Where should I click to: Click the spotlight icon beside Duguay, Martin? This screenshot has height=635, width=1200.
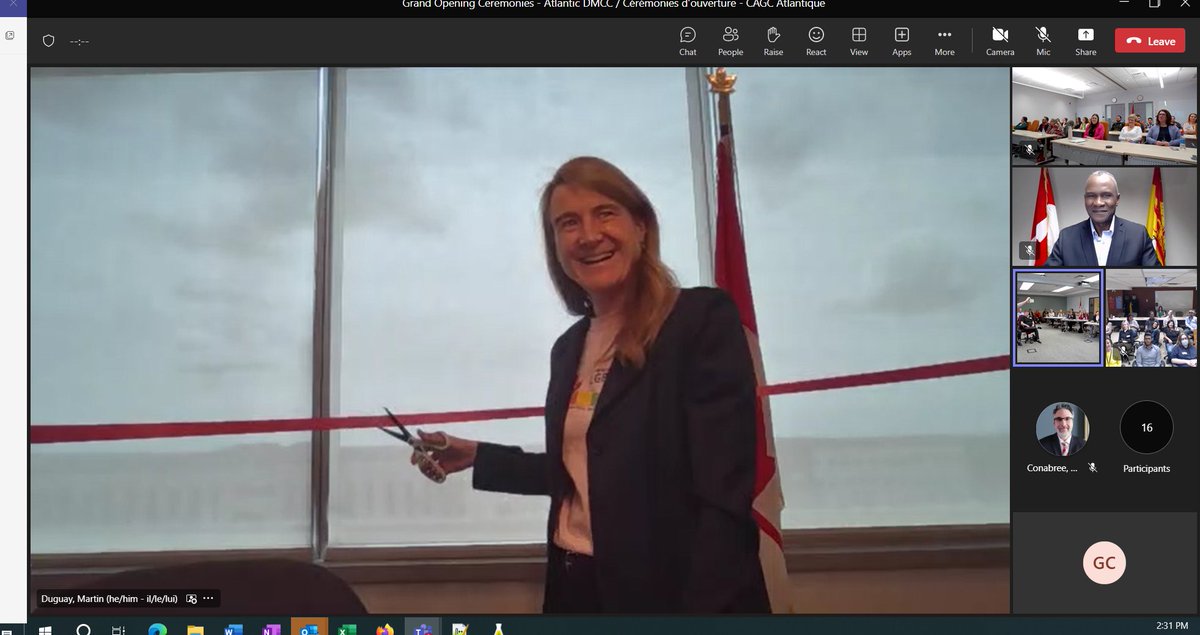pos(191,599)
